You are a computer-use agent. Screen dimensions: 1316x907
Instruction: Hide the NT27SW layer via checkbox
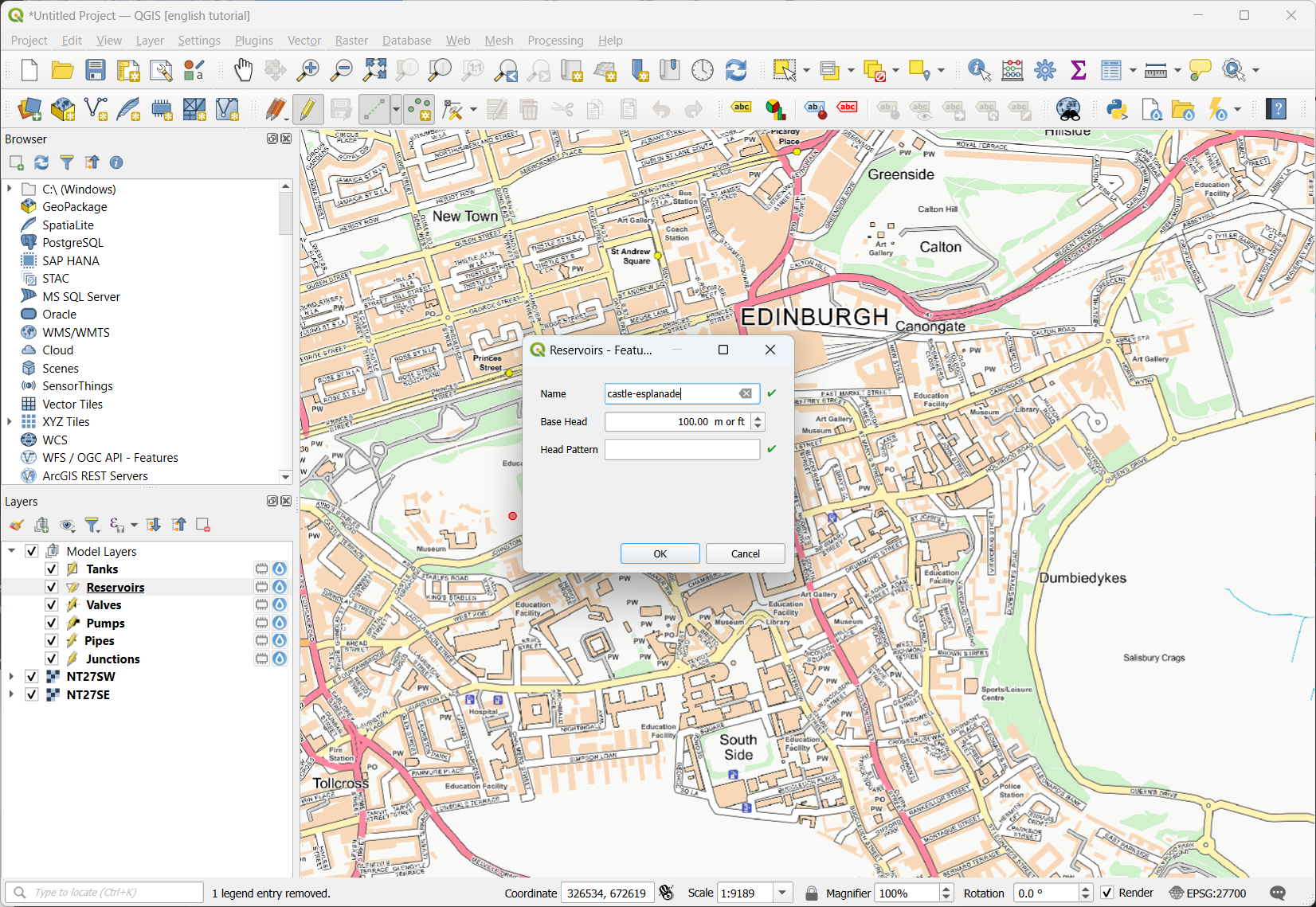coord(32,677)
